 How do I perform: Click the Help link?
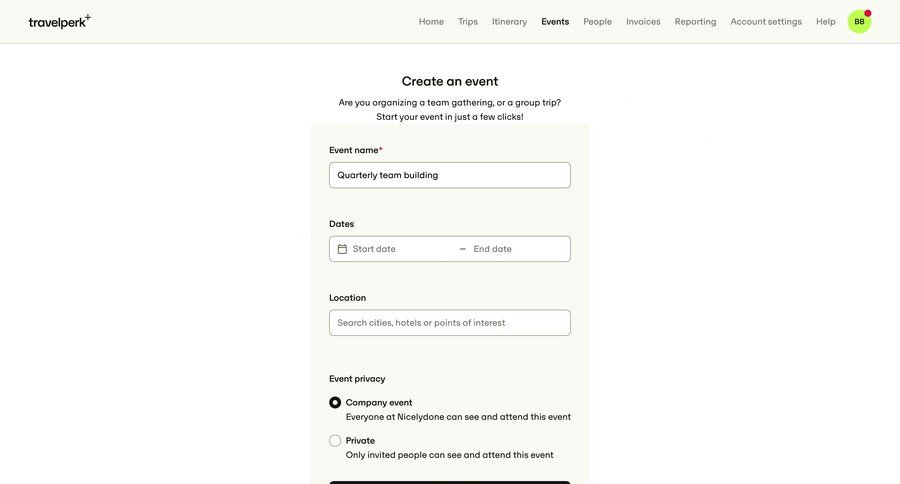(826, 22)
